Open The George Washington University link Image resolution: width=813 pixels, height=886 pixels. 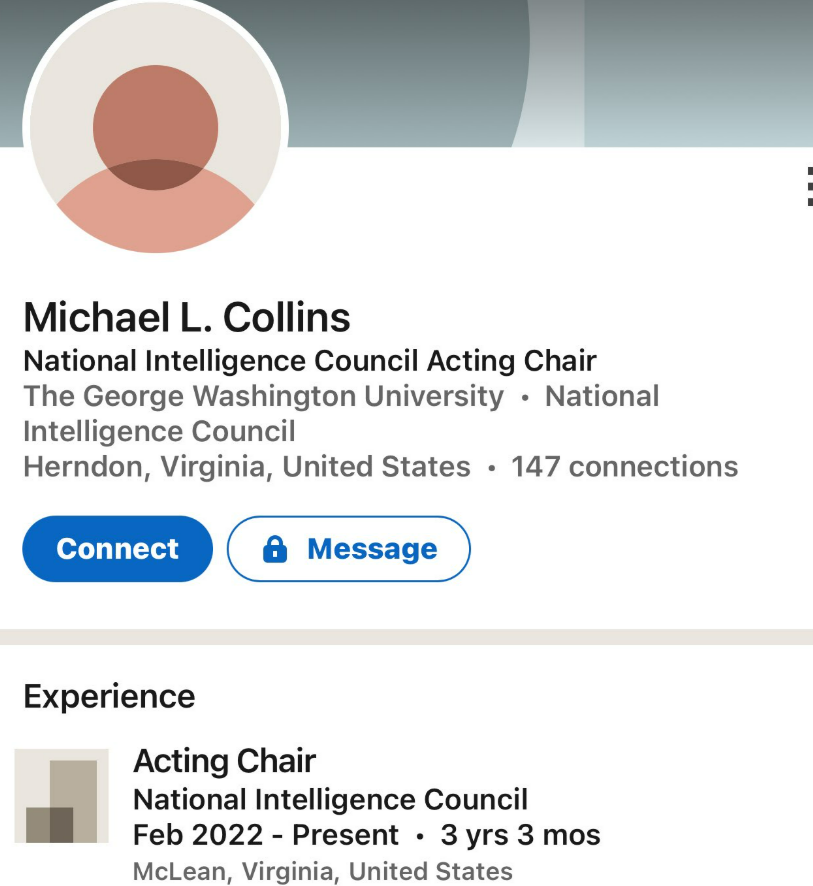[263, 396]
